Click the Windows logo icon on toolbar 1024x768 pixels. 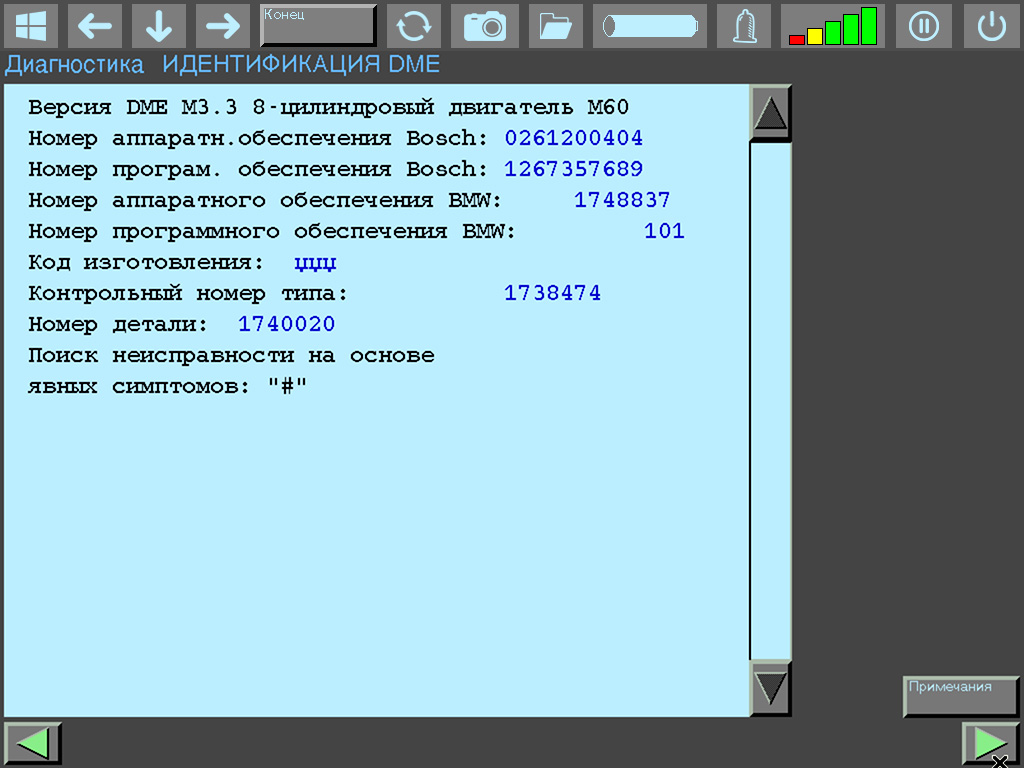pyautogui.click(x=30, y=26)
